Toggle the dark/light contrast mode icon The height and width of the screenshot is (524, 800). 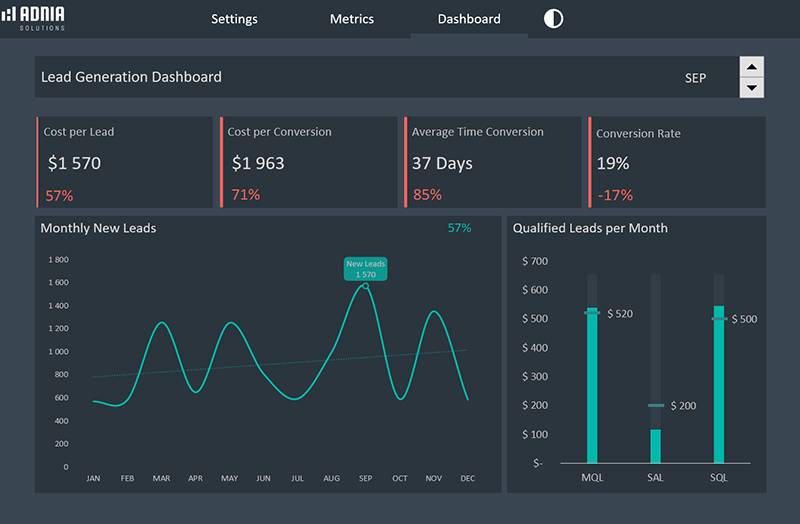(x=553, y=19)
